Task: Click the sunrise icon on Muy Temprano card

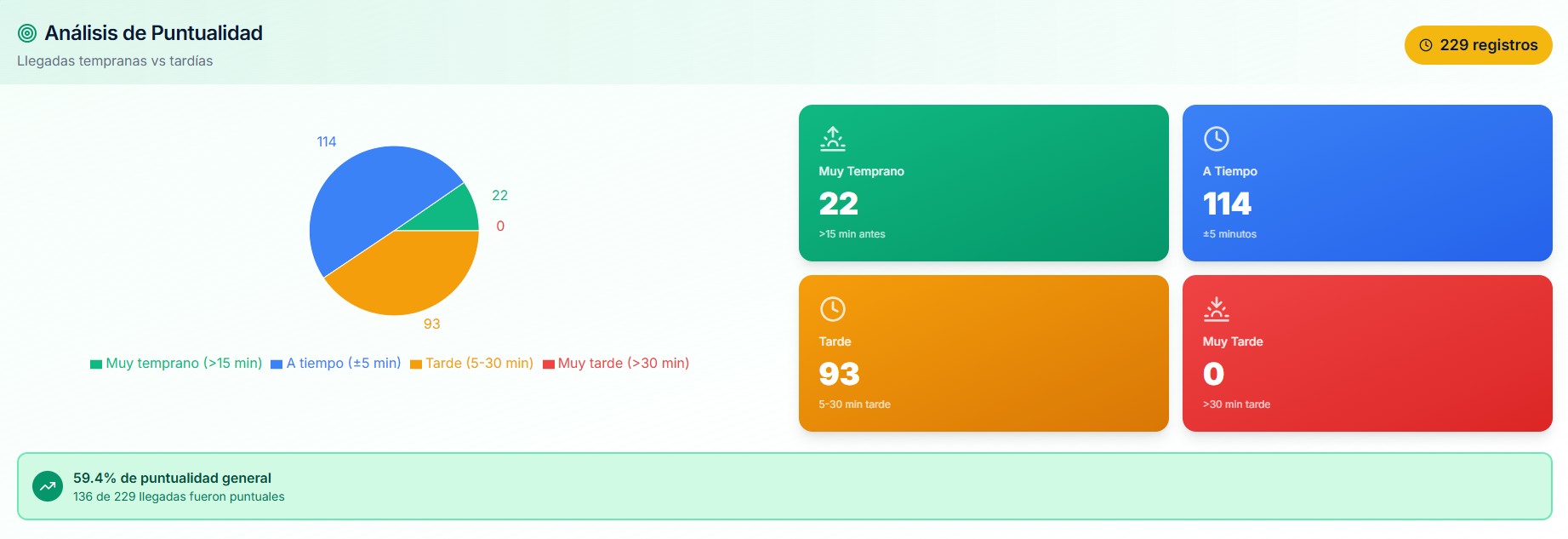Action: [832, 138]
